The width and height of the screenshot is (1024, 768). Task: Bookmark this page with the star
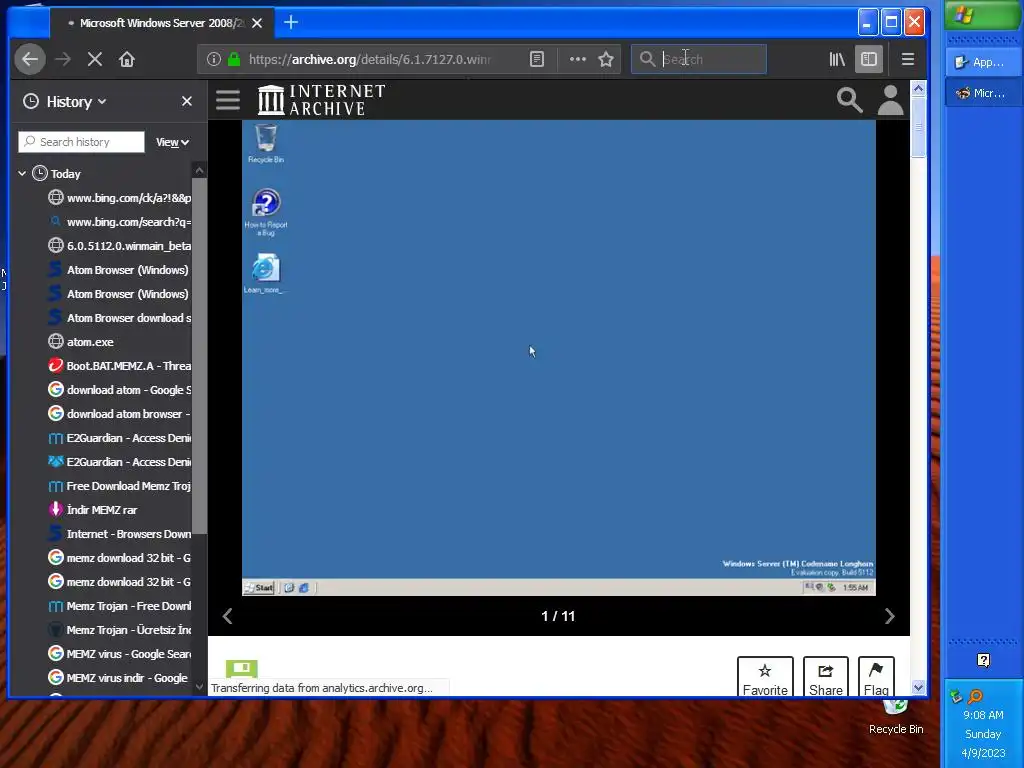pyautogui.click(x=606, y=59)
